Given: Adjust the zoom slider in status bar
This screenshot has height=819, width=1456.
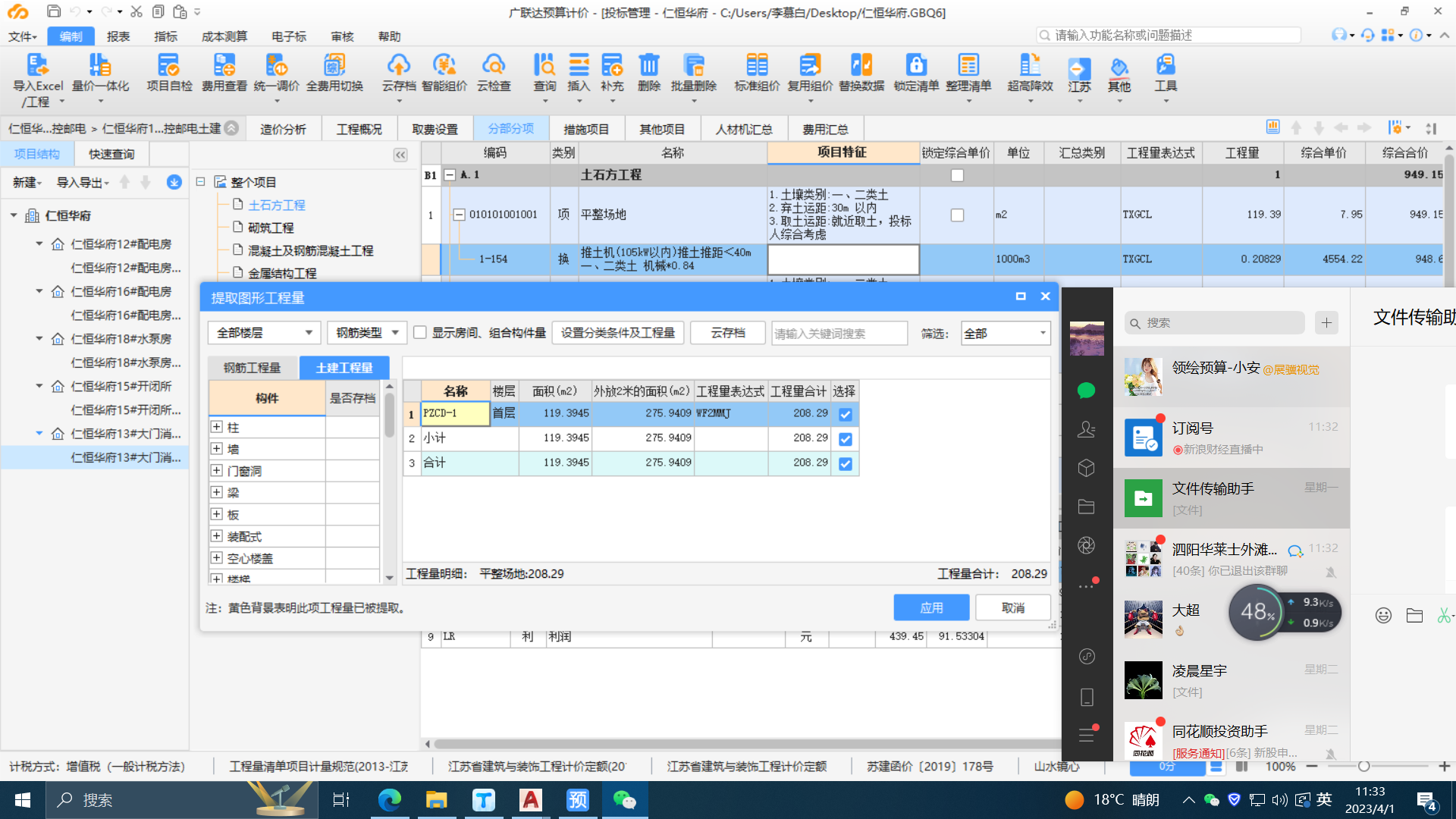Looking at the screenshot, I should click(x=1363, y=767).
